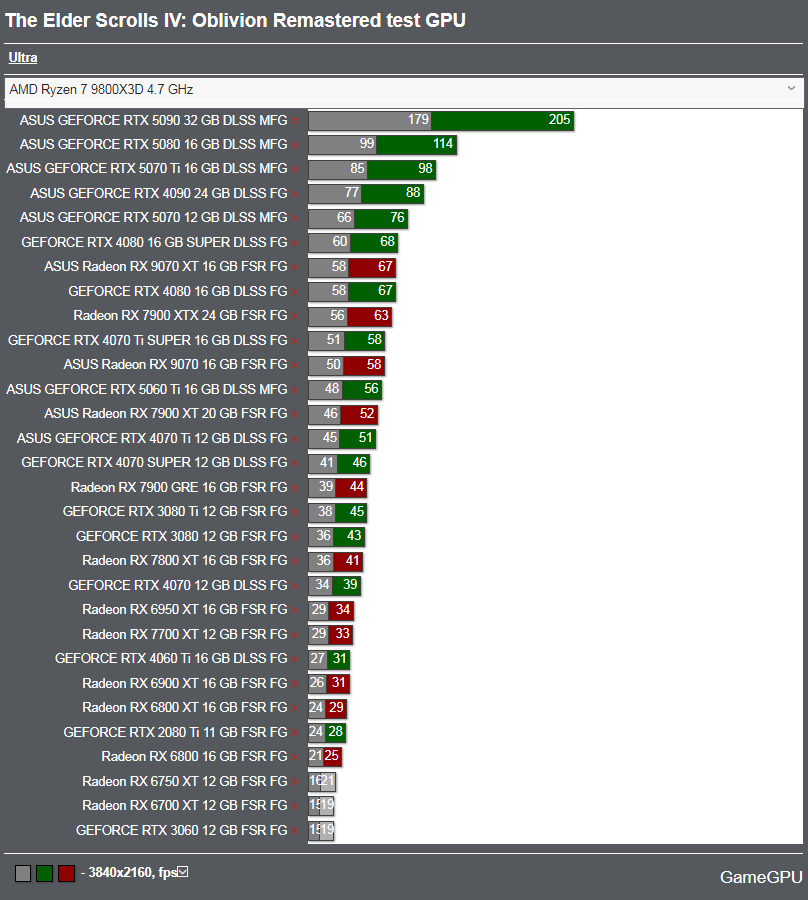This screenshot has width=808, height=900.
Task: Delete the Radeon RX 7700 XT row
Action: pos(295,635)
